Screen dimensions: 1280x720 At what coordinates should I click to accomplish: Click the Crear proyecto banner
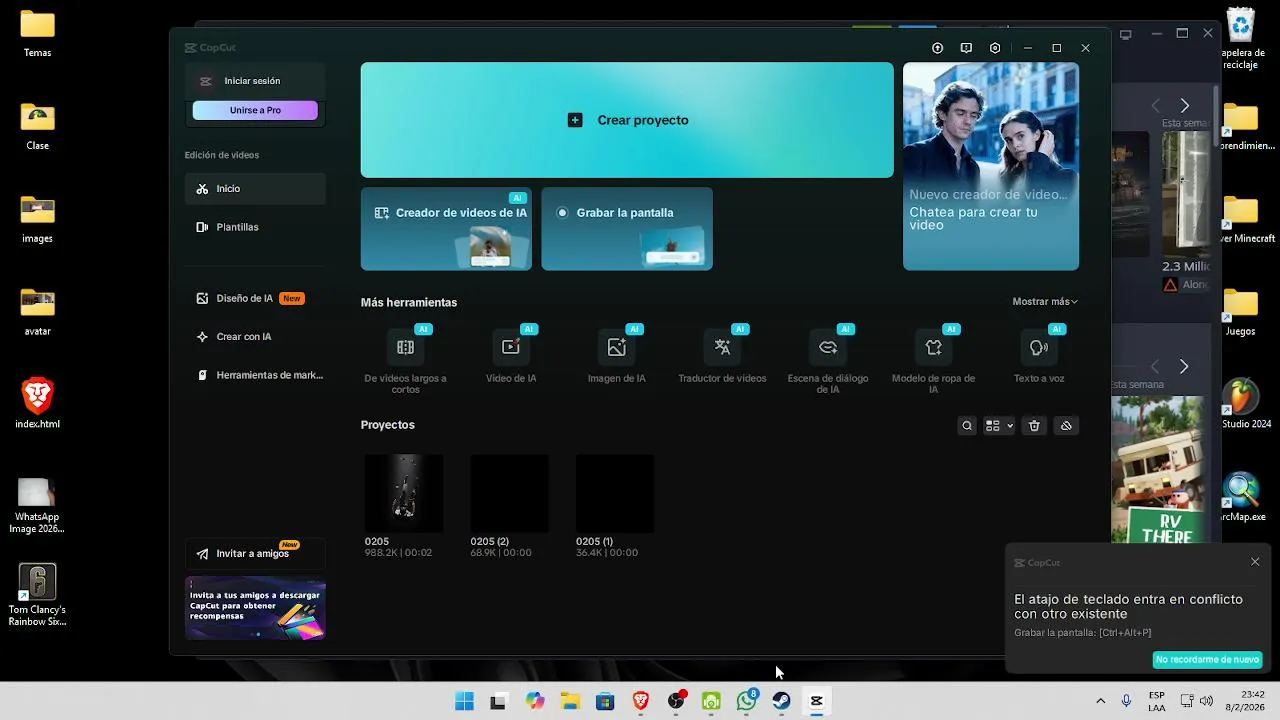tap(627, 120)
